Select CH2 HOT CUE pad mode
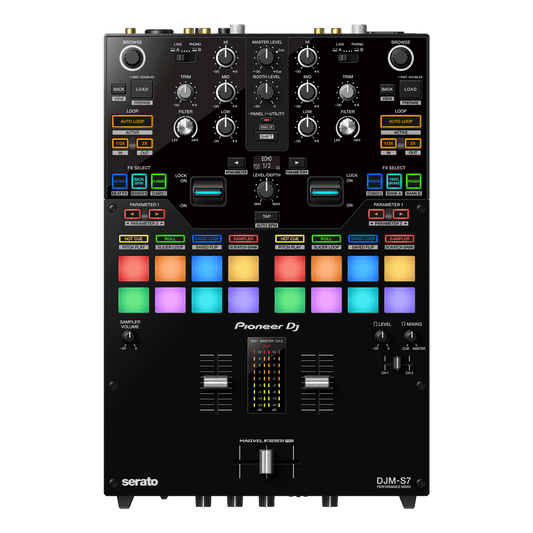This screenshot has height=533, width=533. point(290,239)
